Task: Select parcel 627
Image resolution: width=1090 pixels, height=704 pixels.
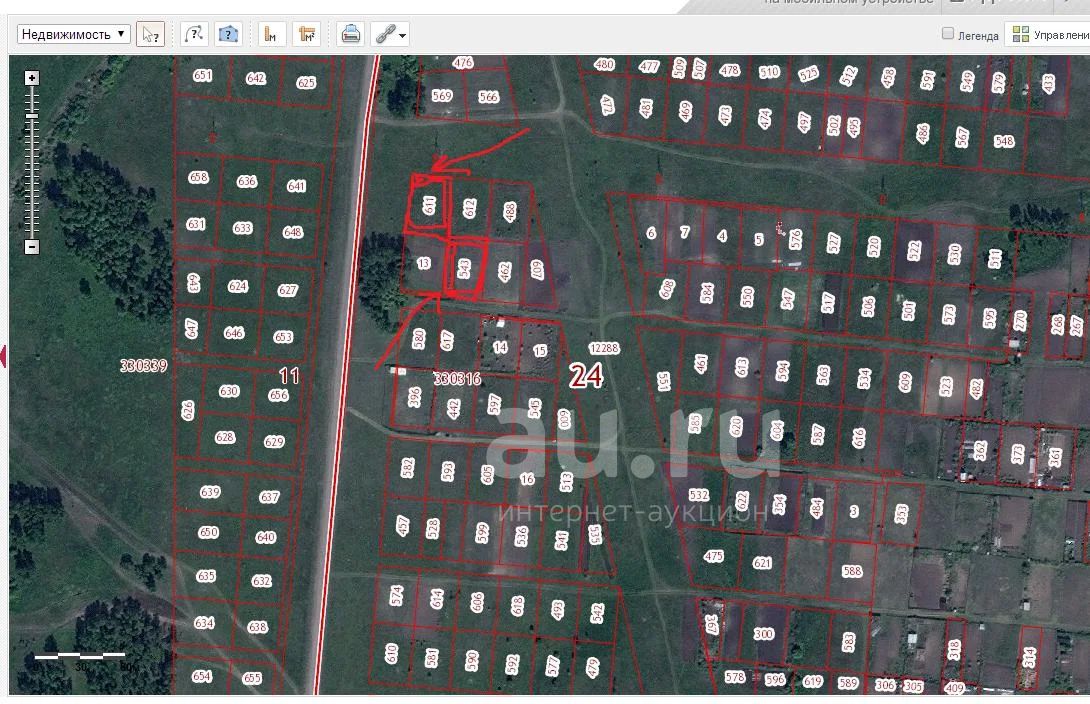Action: (287, 290)
